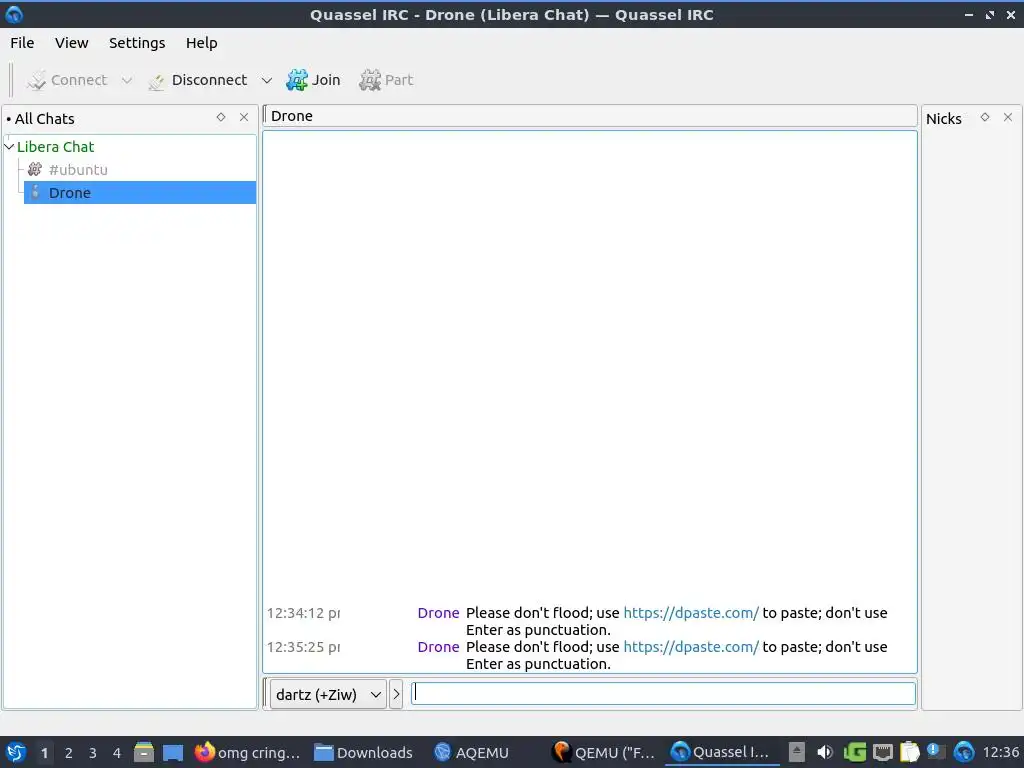
Task: Open the volume speaker tray icon
Action: pyautogui.click(x=825, y=752)
